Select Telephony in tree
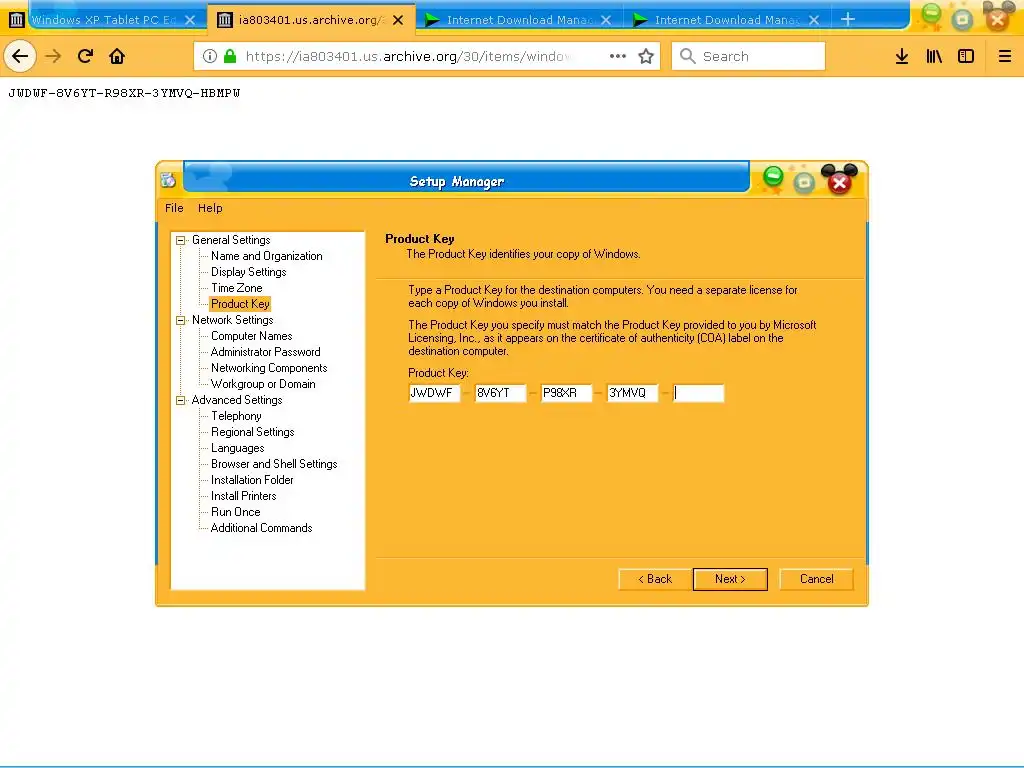The width and height of the screenshot is (1024, 768). pos(236,416)
